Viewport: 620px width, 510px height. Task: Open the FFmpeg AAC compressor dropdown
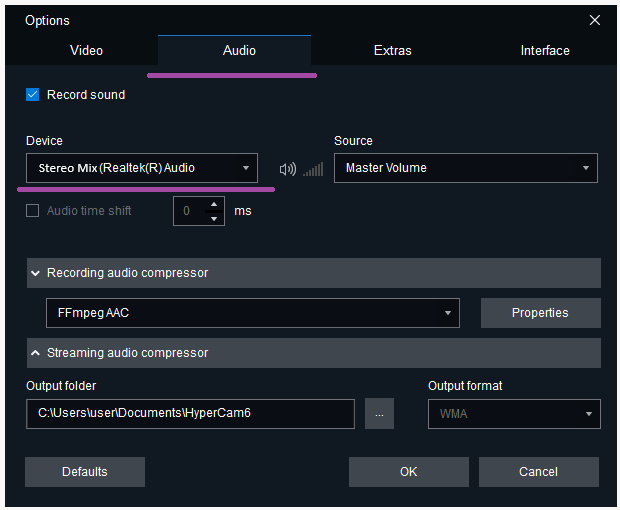click(x=253, y=313)
